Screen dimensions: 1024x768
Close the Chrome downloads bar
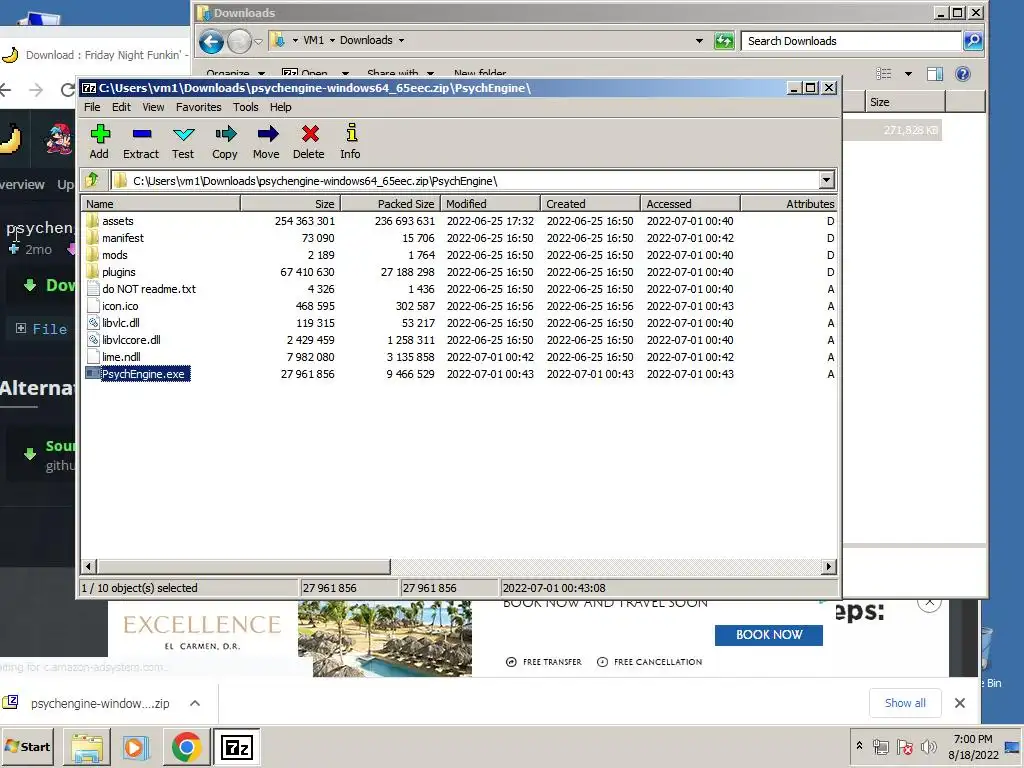click(x=959, y=703)
